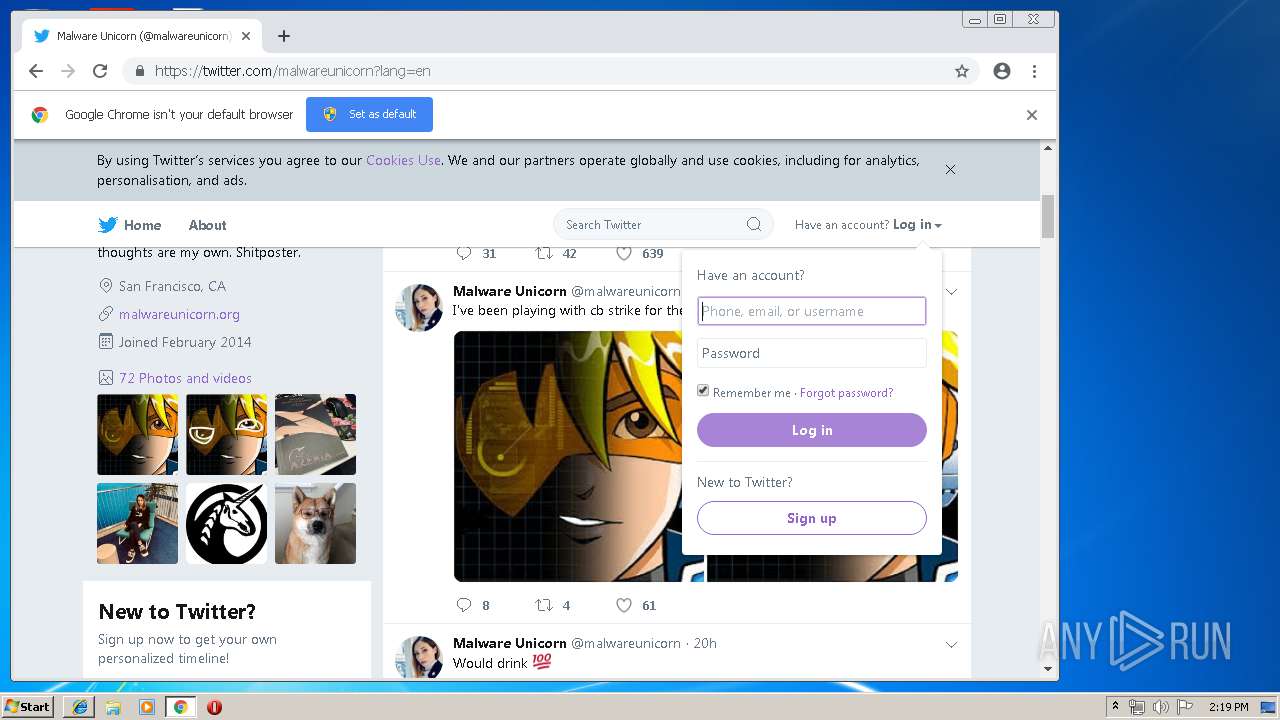Click Forgot password? link

846,393
